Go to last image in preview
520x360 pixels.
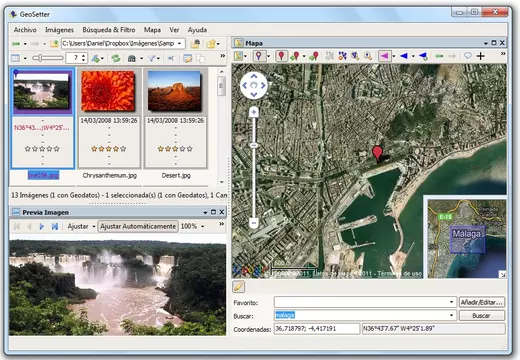[x=55, y=226]
